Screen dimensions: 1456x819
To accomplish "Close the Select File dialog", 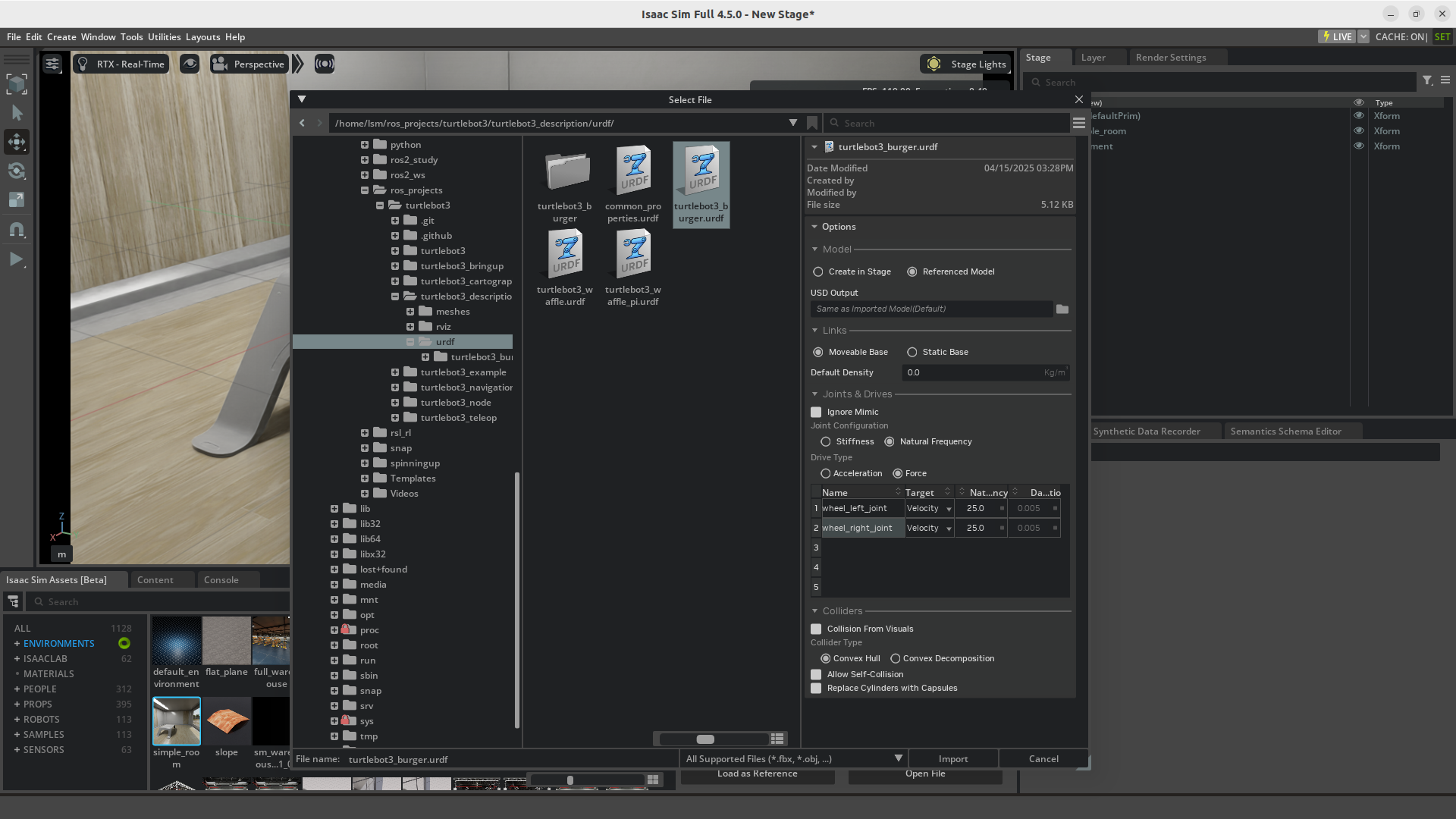I will [1079, 99].
